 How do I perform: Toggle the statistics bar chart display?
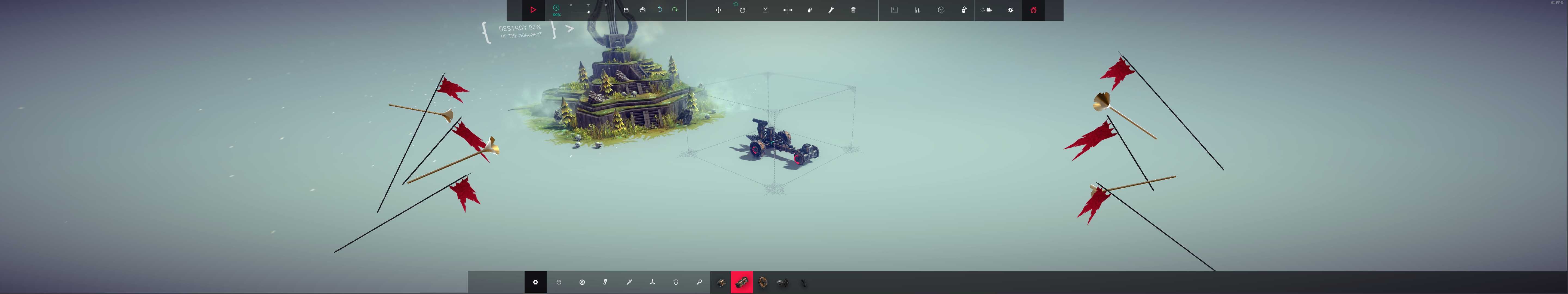(917, 10)
